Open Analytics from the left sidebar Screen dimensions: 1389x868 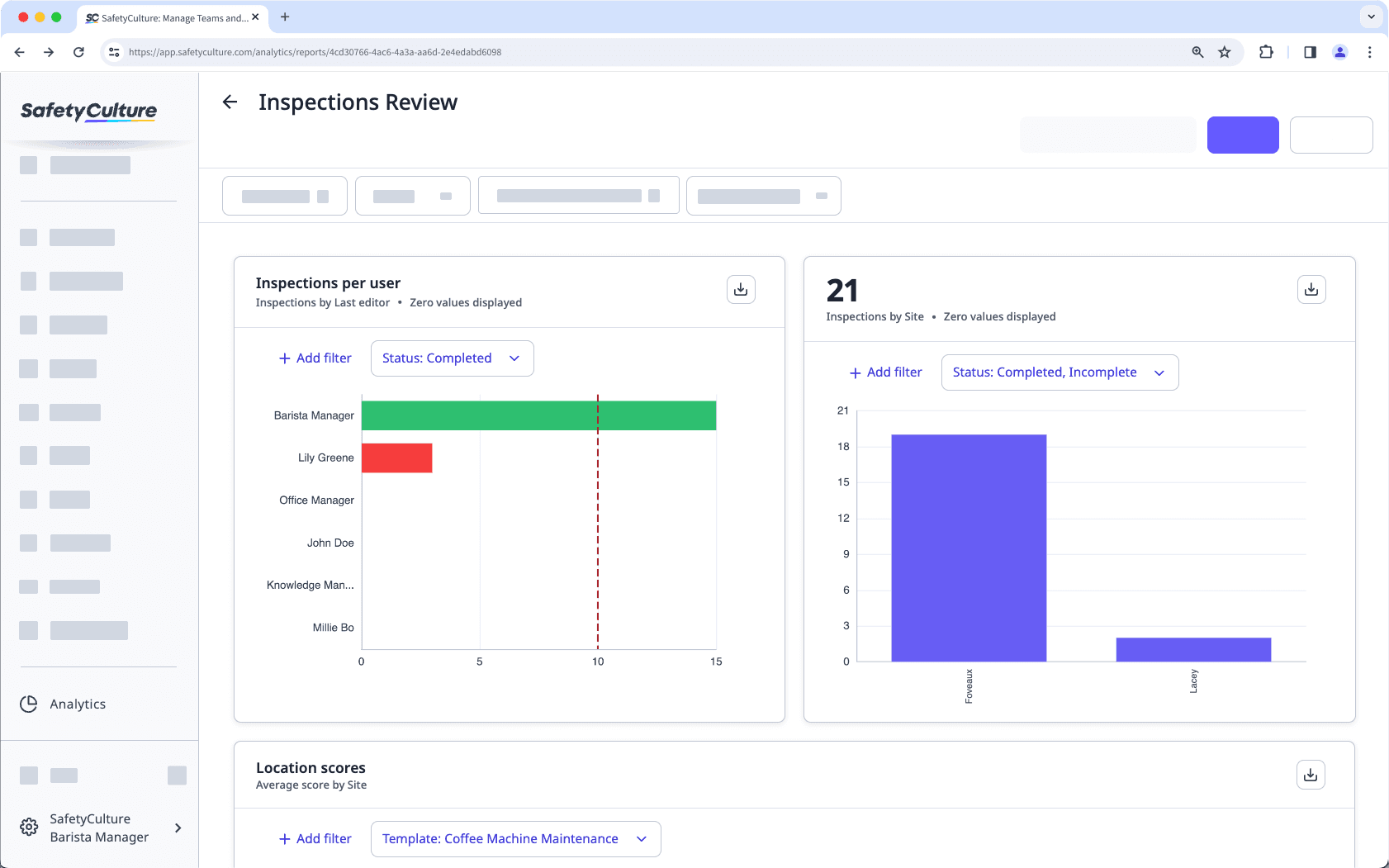tap(78, 704)
